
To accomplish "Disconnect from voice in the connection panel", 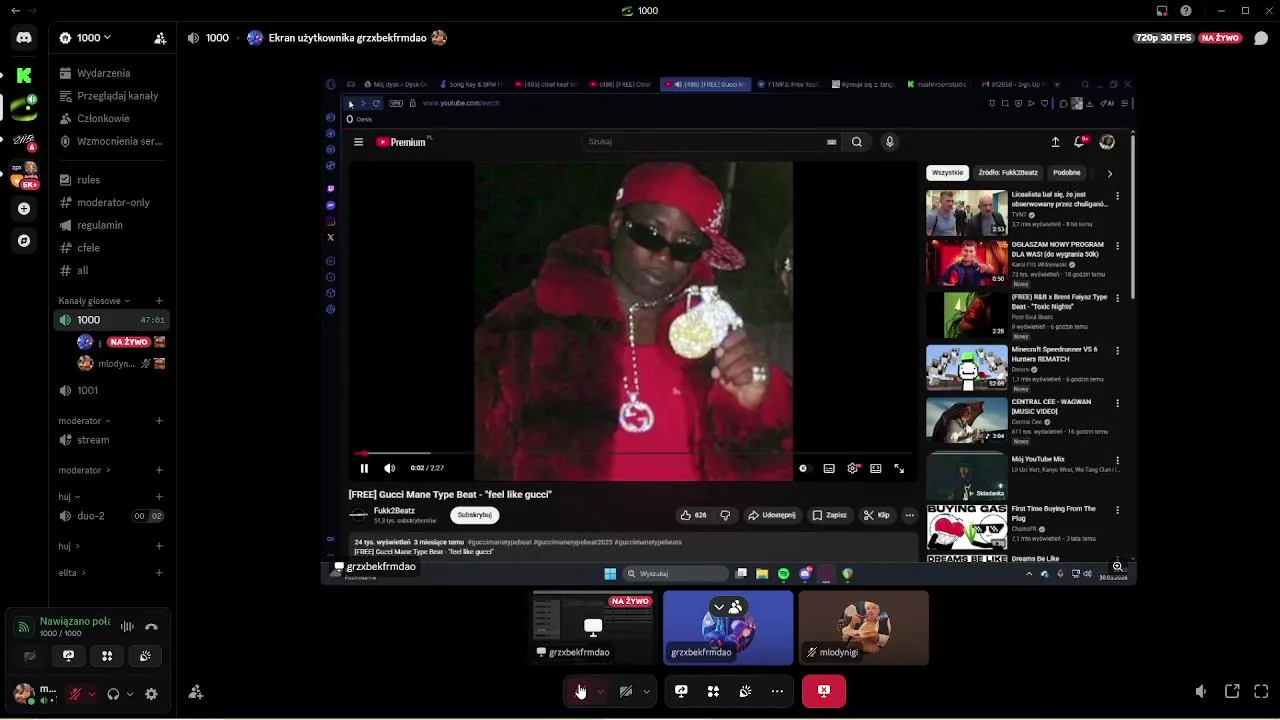I will pos(151,627).
